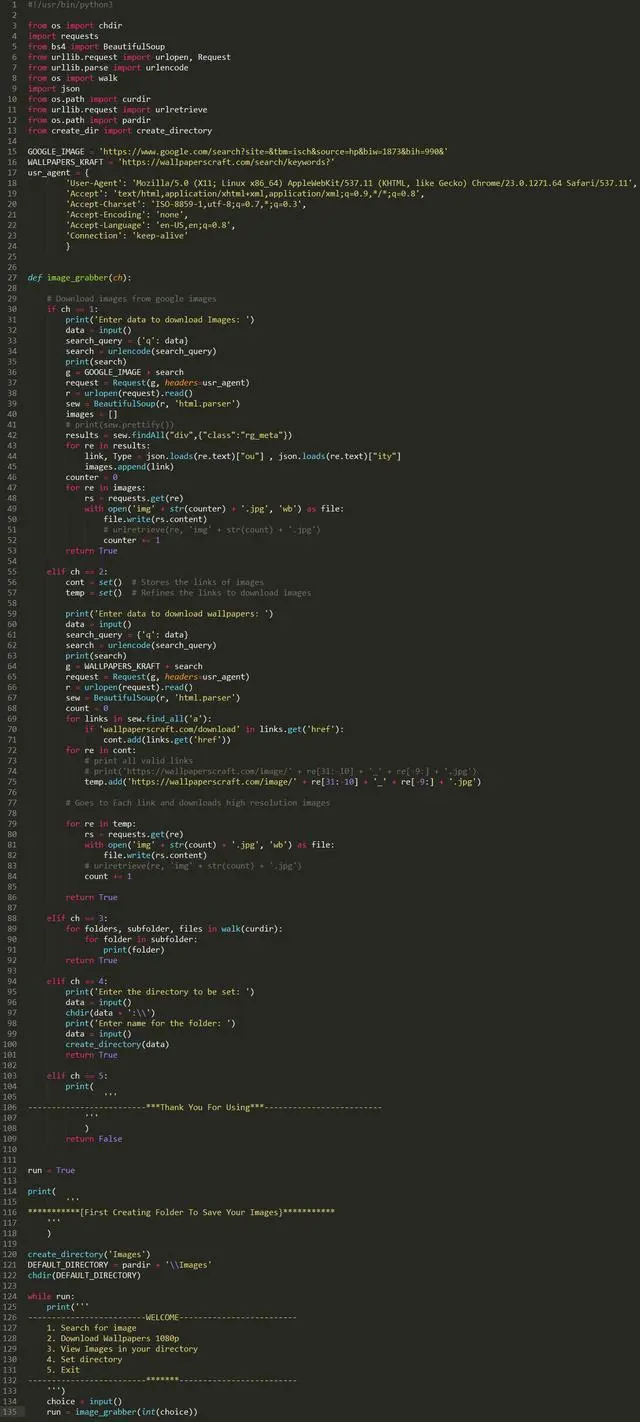Click the 'elif ch == 3:' branch
The height and width of the screenshot is (1422, 640).
pos(77,918)
